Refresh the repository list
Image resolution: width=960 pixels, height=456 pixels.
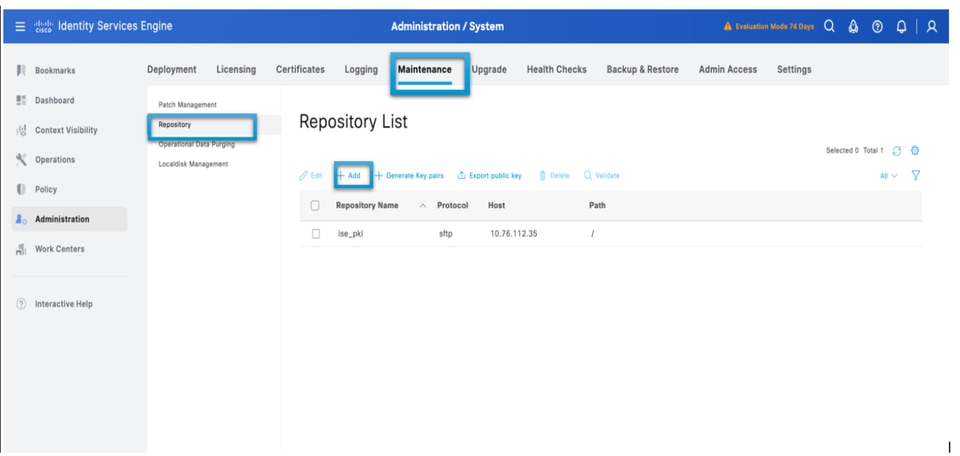click(x=897, y=151)
